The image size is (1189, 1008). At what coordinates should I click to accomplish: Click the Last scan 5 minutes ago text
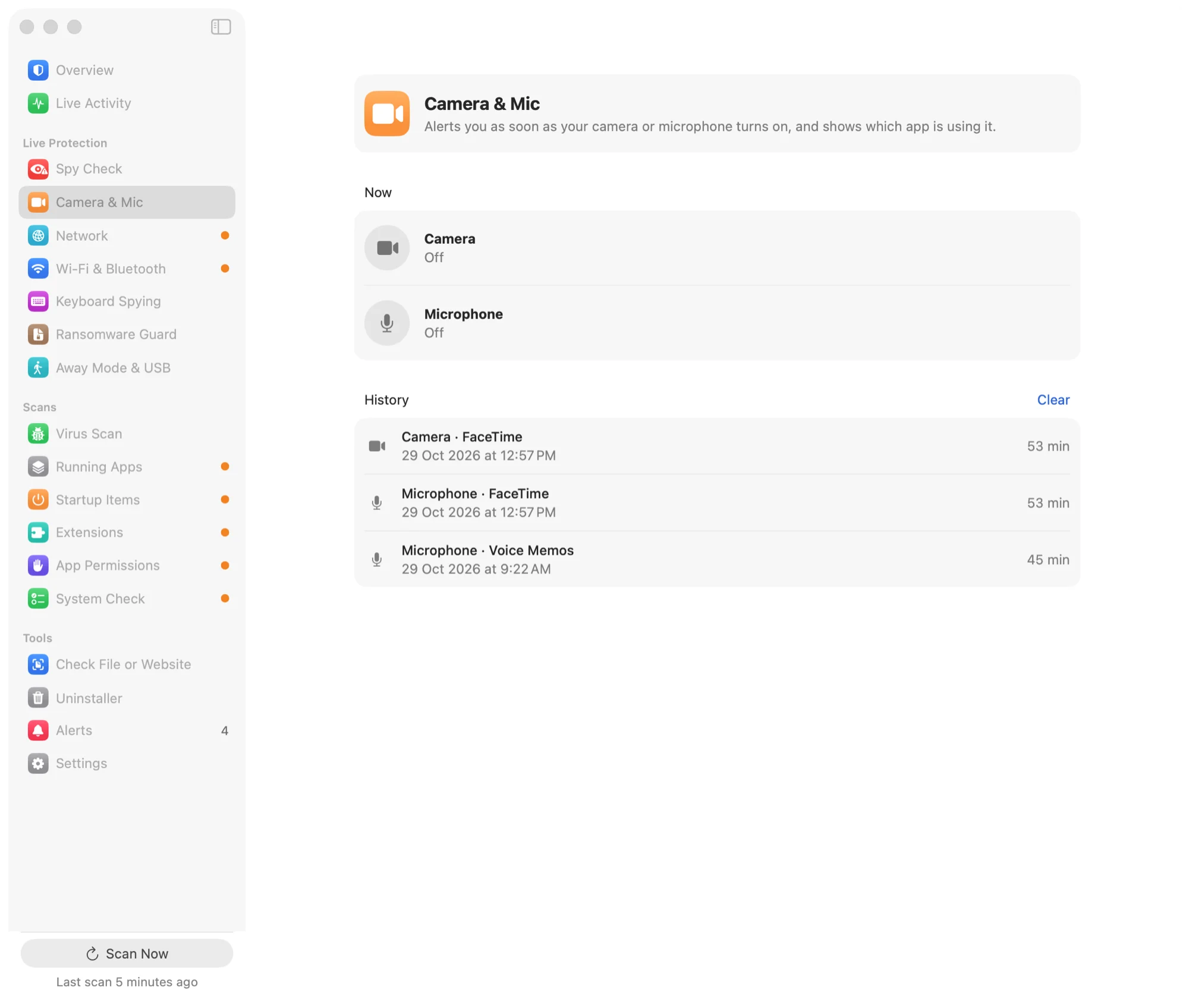[127, 982]
